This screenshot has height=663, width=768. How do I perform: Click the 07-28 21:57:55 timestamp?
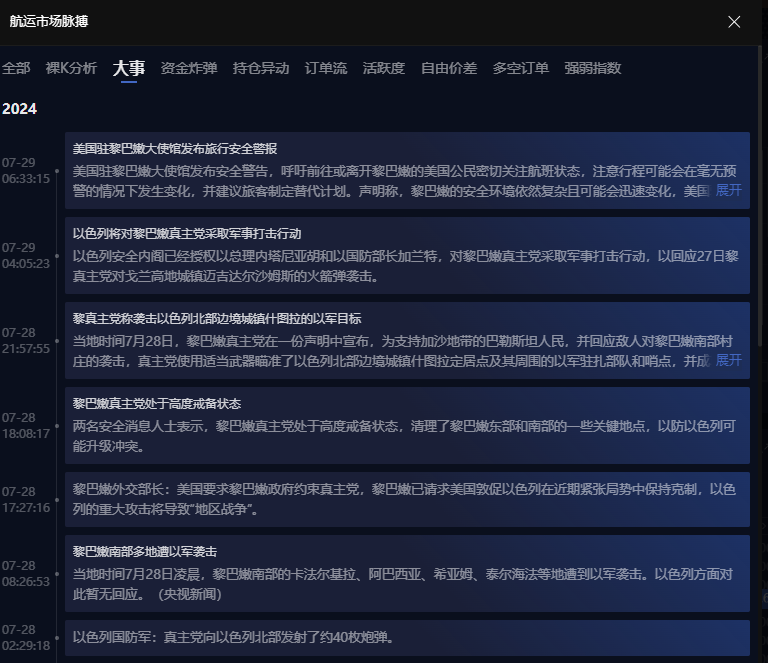point(25,341)
